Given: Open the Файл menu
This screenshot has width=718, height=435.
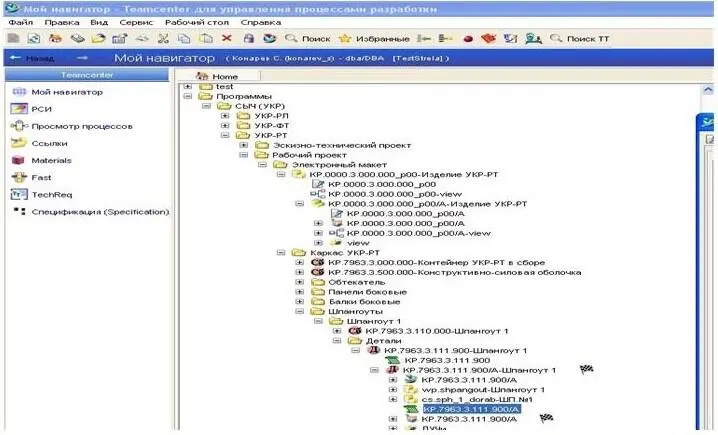Looking at the screenshot, I should (x=21, y=22).
